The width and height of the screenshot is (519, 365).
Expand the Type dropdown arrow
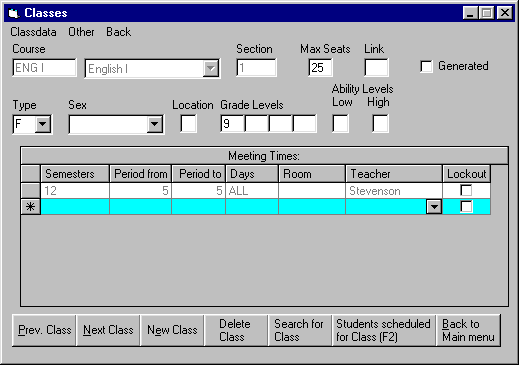[43, 124]
